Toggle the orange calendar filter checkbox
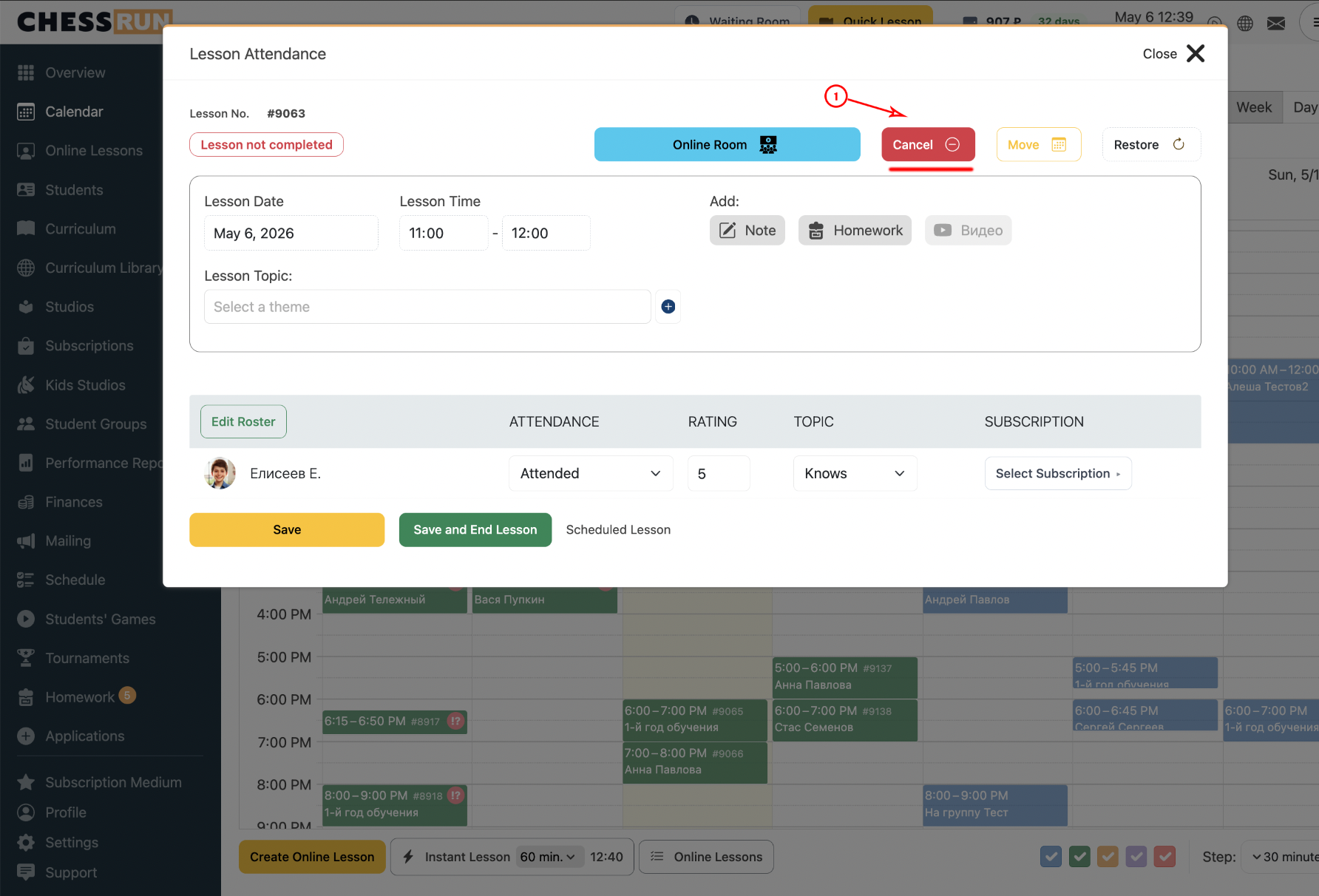 1108,857
